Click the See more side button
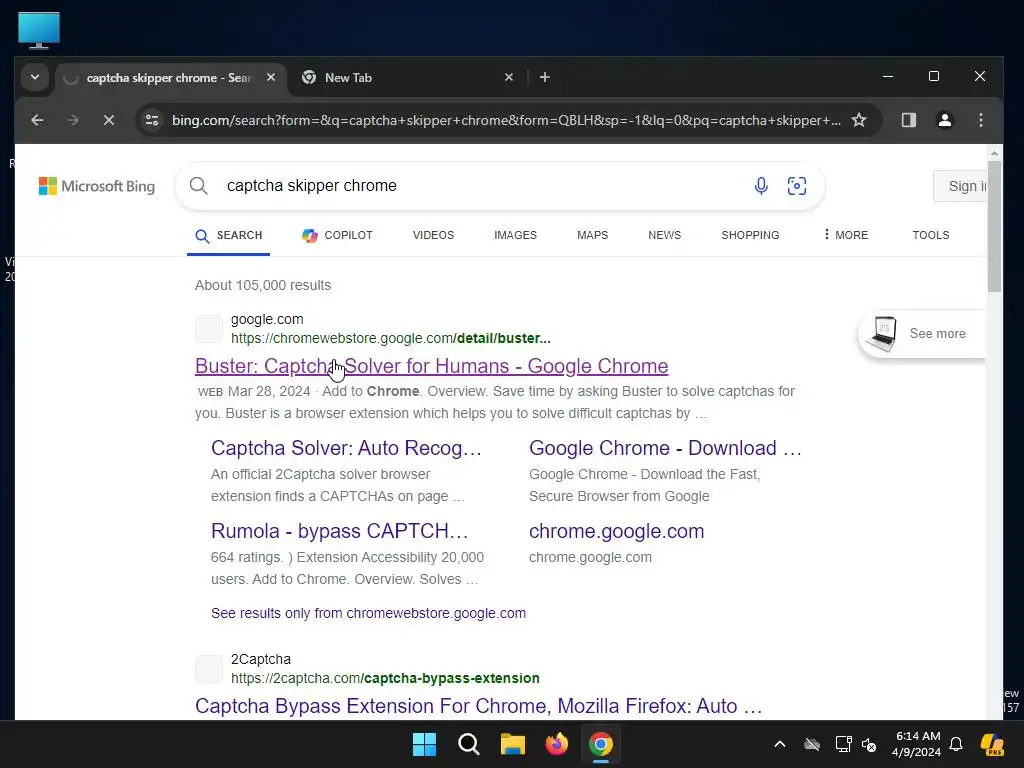The width and height of the screenshot is (1024, 768). click(921, 334)
